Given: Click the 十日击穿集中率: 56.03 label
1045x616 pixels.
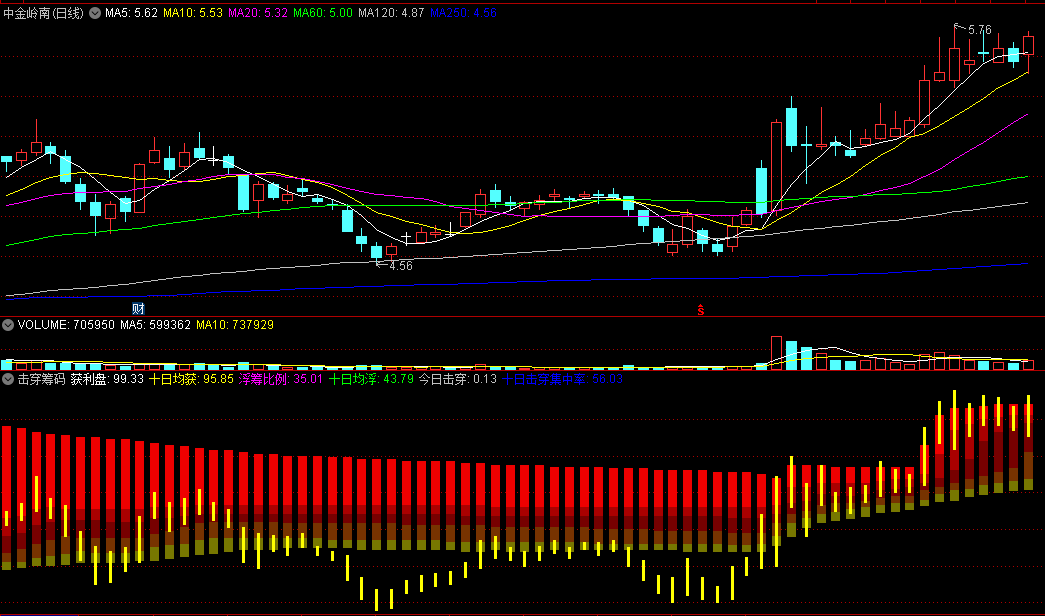Looking at the screenshot, I should point(562,379).
